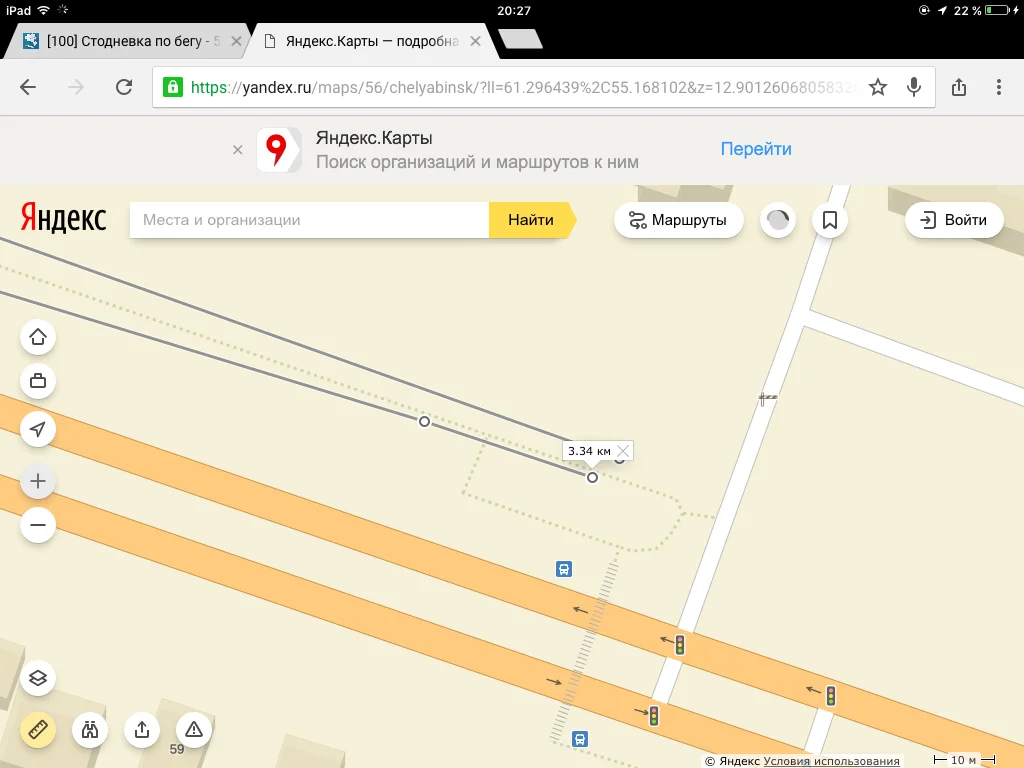Viewport: 1024px width, 768px height.
Task: Dismiss the Яндекс.Карты app banner
Action: 238,150
